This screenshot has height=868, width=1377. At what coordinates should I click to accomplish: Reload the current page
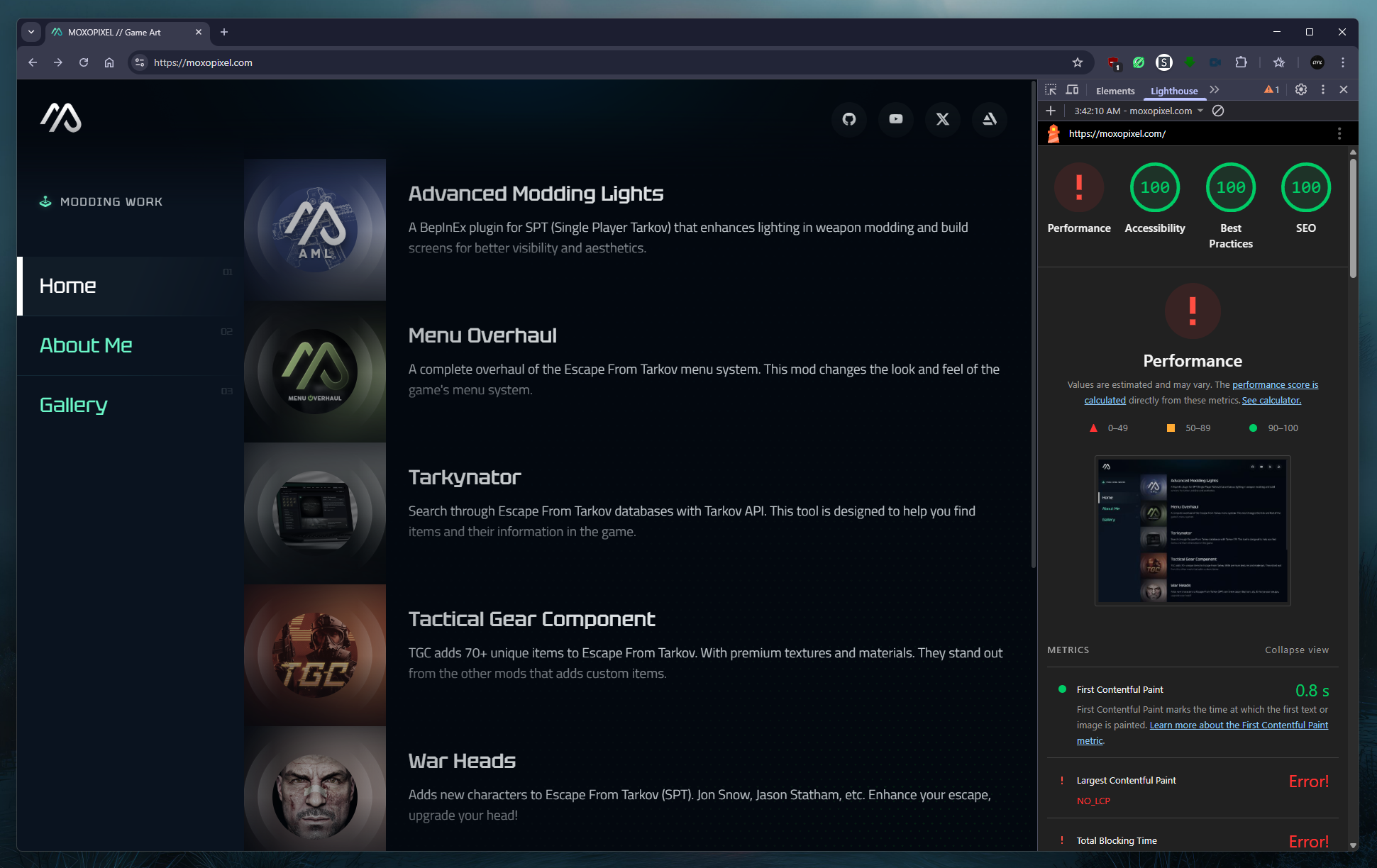84,62
